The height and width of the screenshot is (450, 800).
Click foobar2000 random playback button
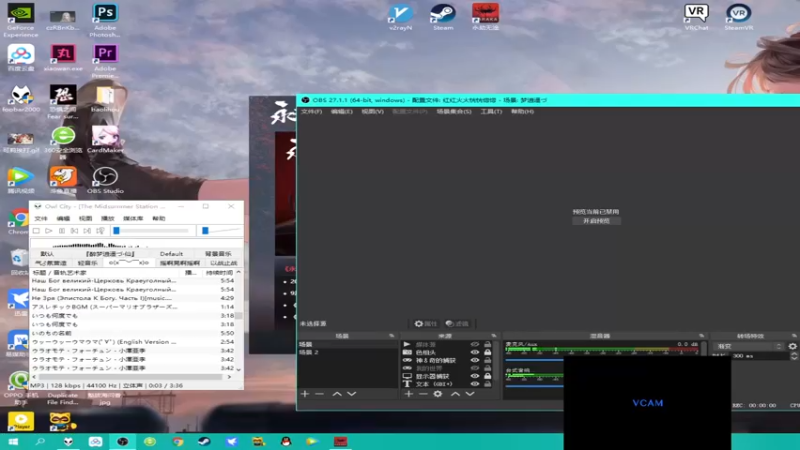coord(101,231)
